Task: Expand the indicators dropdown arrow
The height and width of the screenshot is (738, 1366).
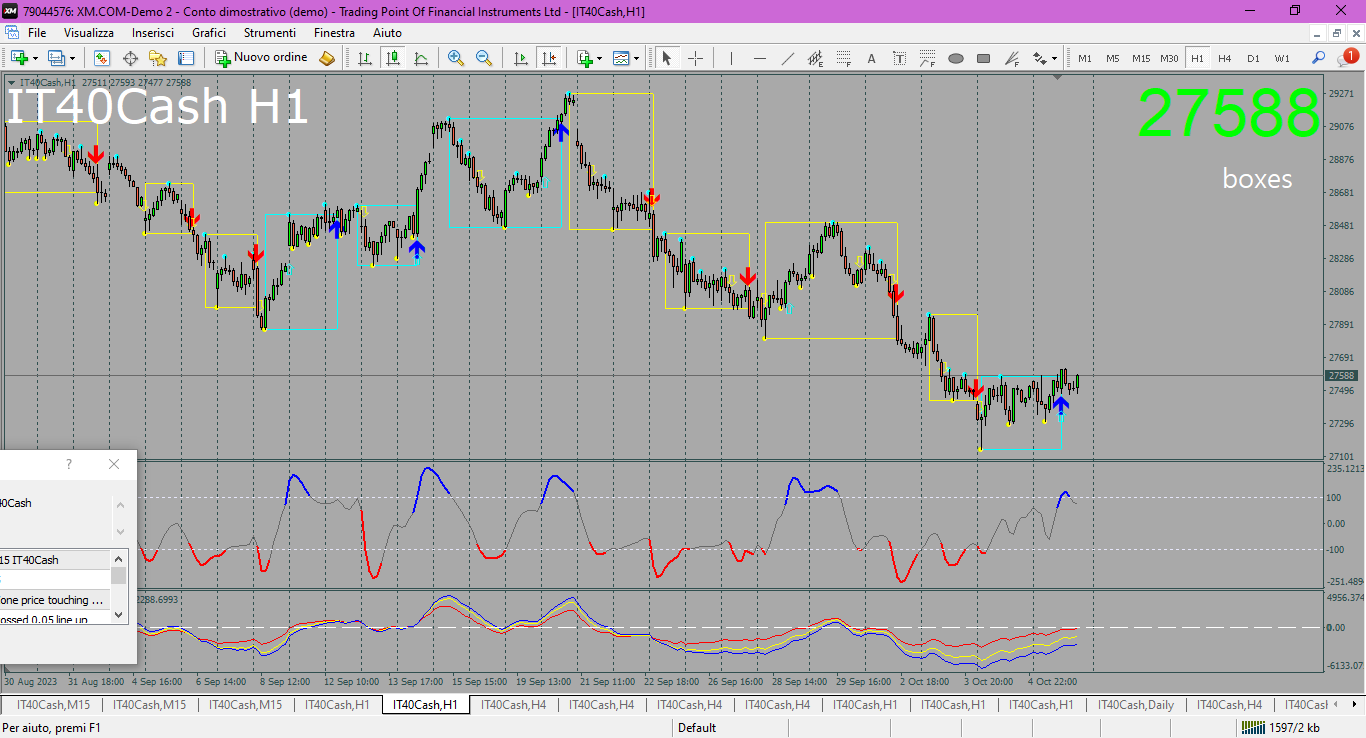Action: pos(600,58)
